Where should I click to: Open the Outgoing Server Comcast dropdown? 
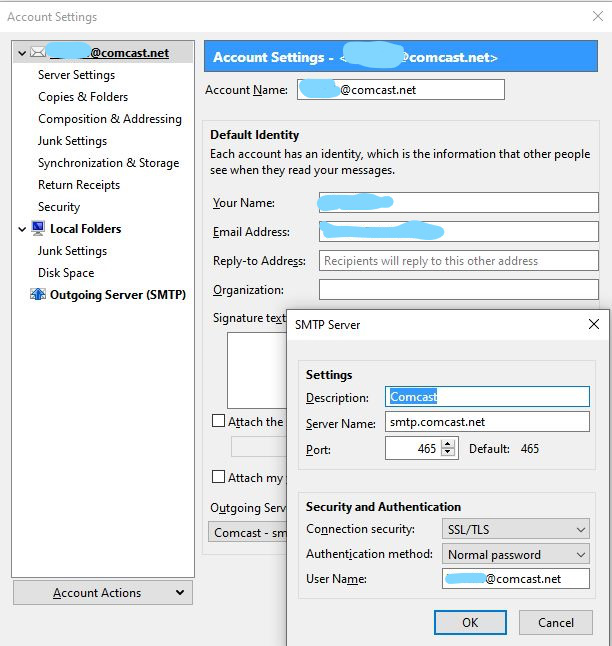click(x=247, y=532)
